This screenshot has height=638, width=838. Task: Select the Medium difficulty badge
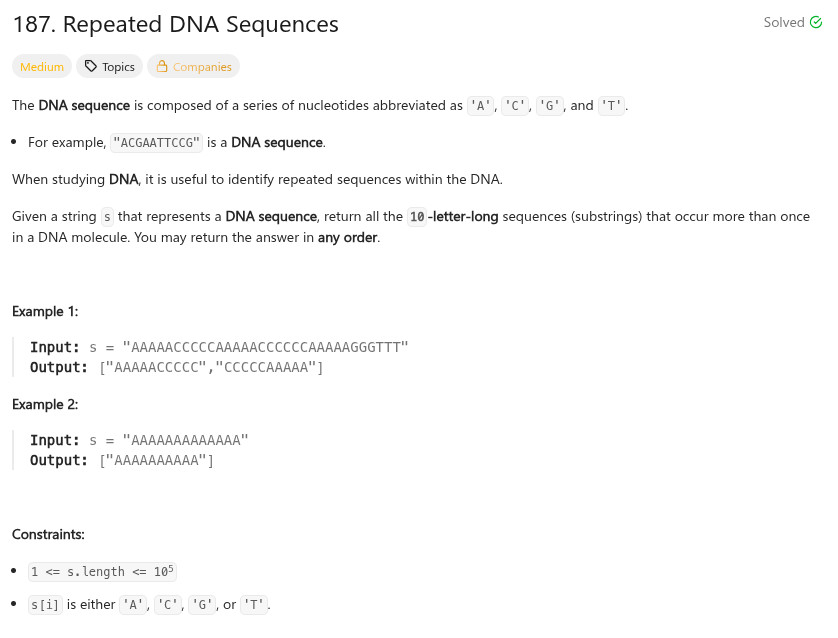point(42,67)
